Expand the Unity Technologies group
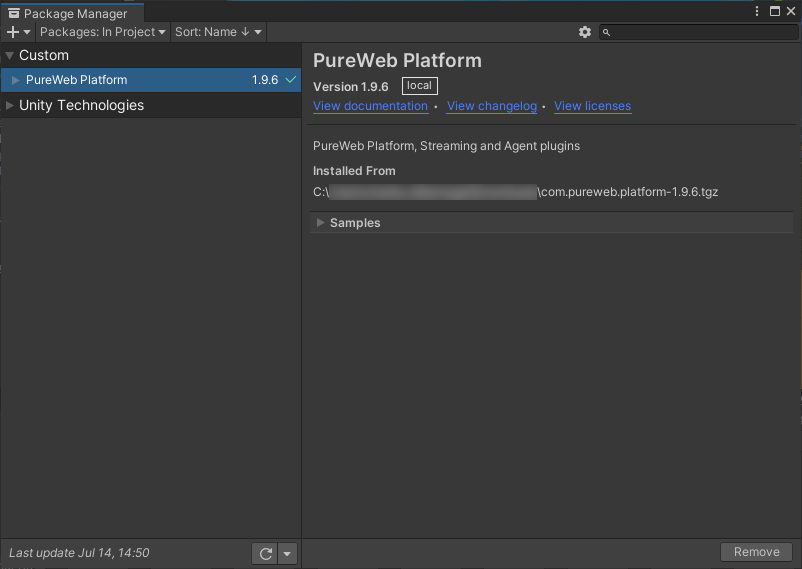 [9, 105]
